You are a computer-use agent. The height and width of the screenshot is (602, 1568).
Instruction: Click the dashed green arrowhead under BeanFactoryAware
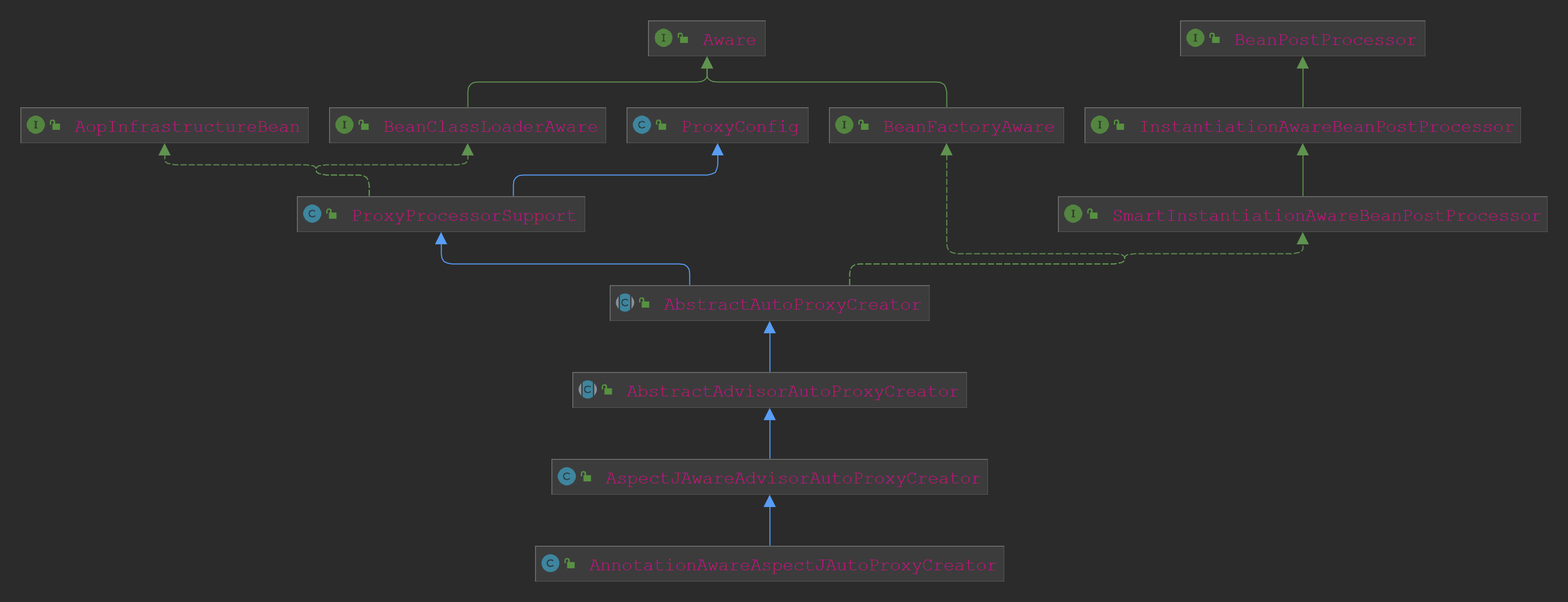tap(947, 150)
